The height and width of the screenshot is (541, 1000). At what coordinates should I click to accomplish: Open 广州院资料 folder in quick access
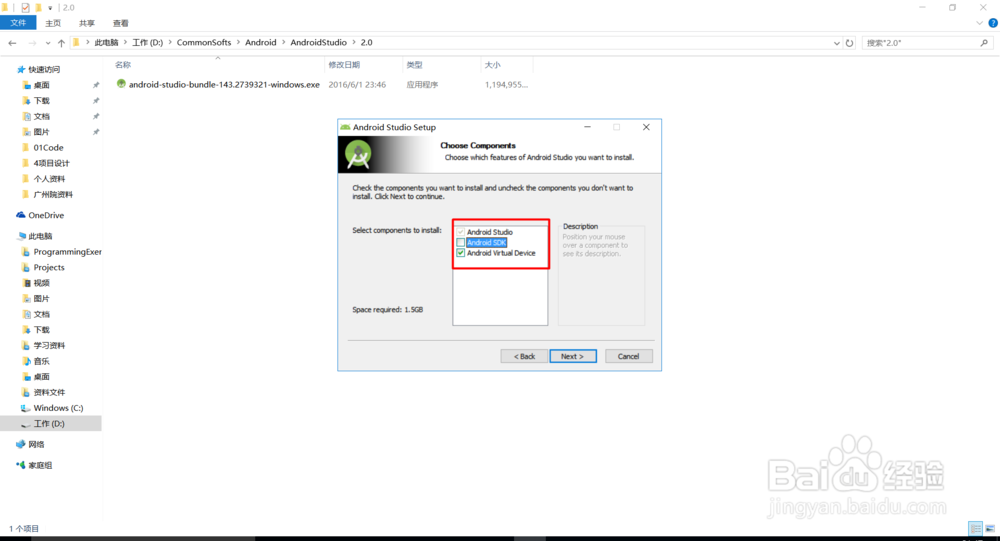click(53, 195)
